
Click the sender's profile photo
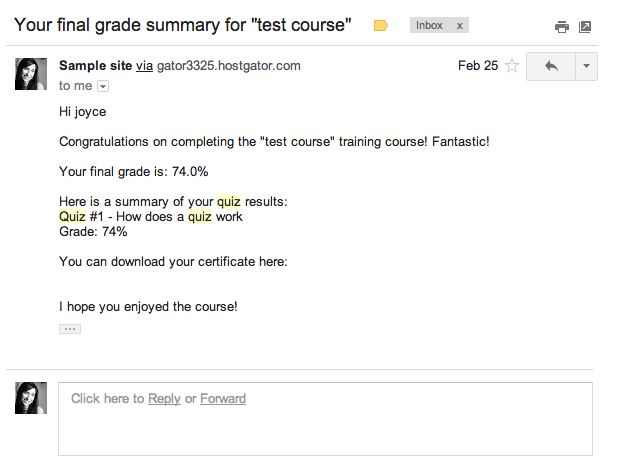[x=31, y=73]
